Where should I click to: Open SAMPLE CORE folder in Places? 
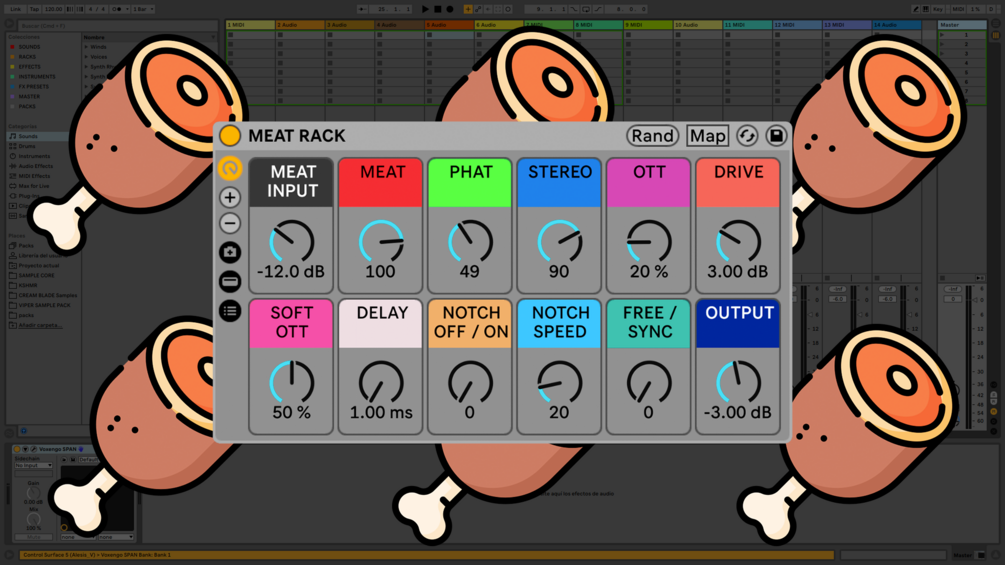[x=36, y=275]
